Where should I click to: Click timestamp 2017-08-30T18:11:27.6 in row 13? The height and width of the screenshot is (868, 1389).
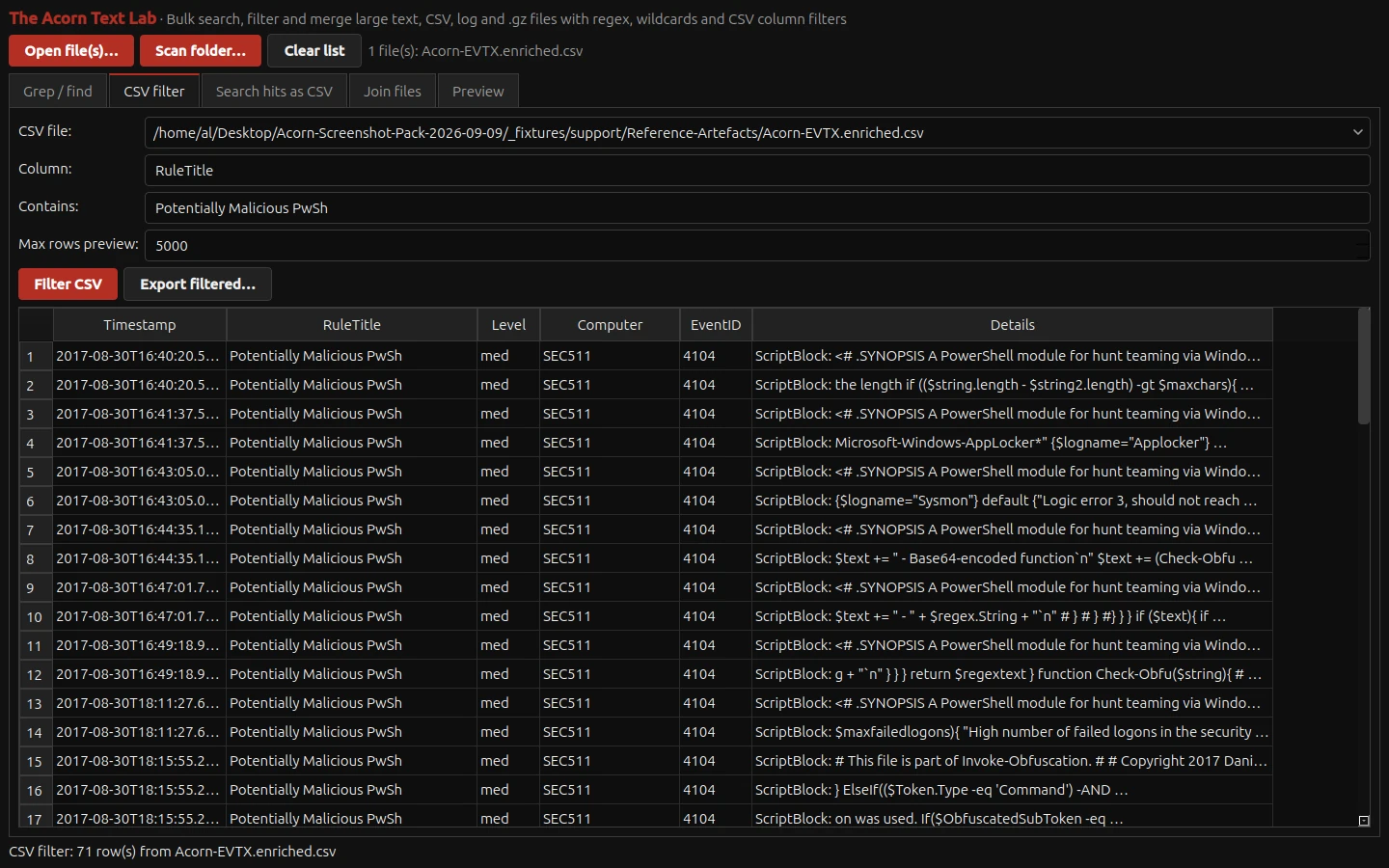click(x=140, y=703)
